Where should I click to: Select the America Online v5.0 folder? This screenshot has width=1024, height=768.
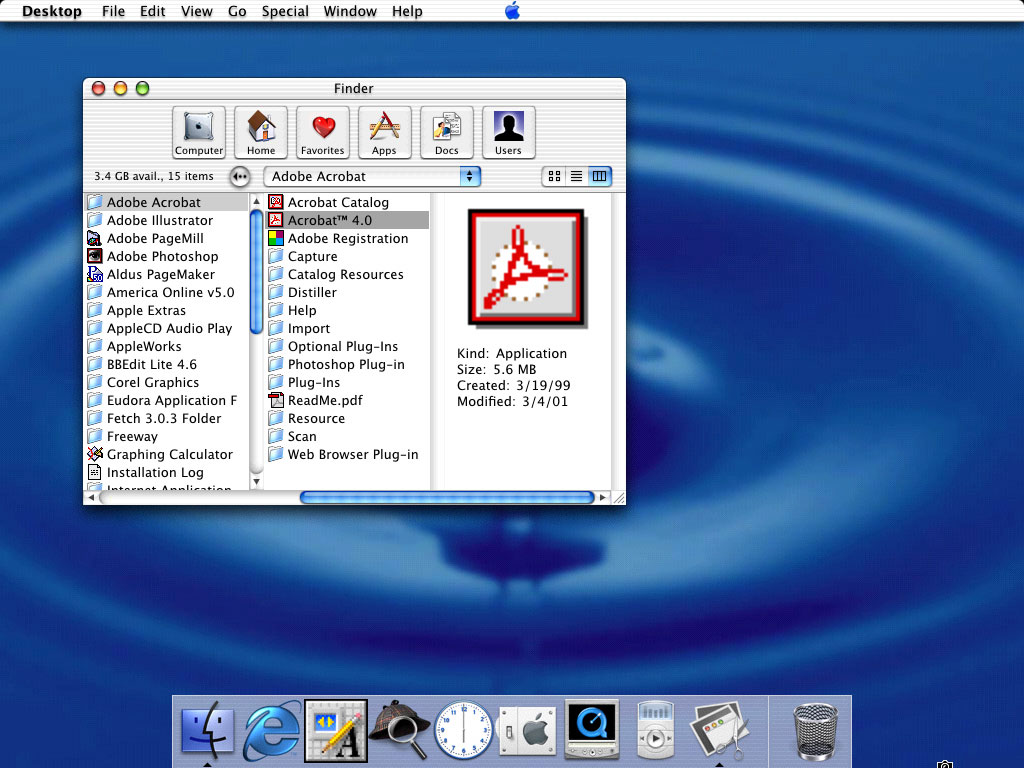[x=167, y=293]
